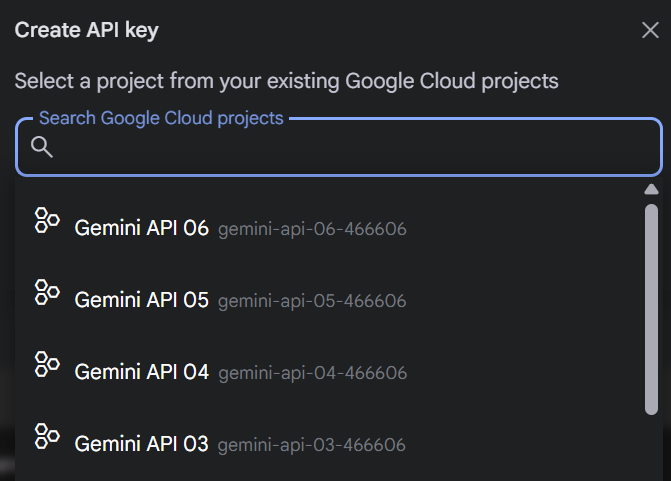This screenshot has width=671, height=481.
Task: Click the Gemini API 03 project icon
Action: [x=47, y=436]
